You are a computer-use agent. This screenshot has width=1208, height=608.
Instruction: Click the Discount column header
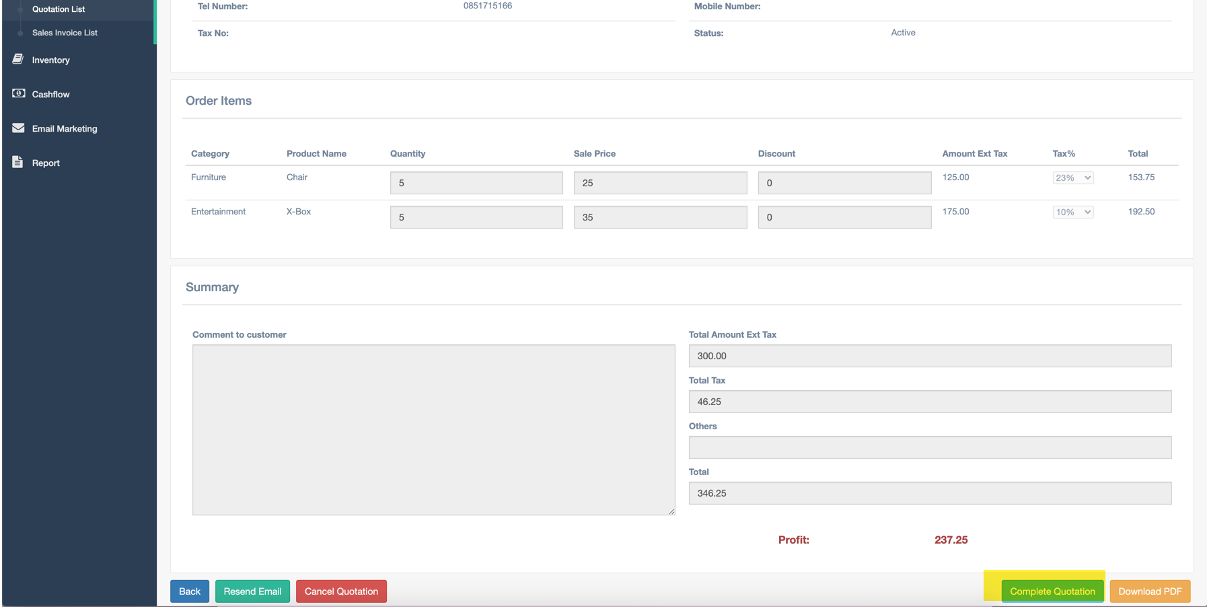click(x=777, y=154)
